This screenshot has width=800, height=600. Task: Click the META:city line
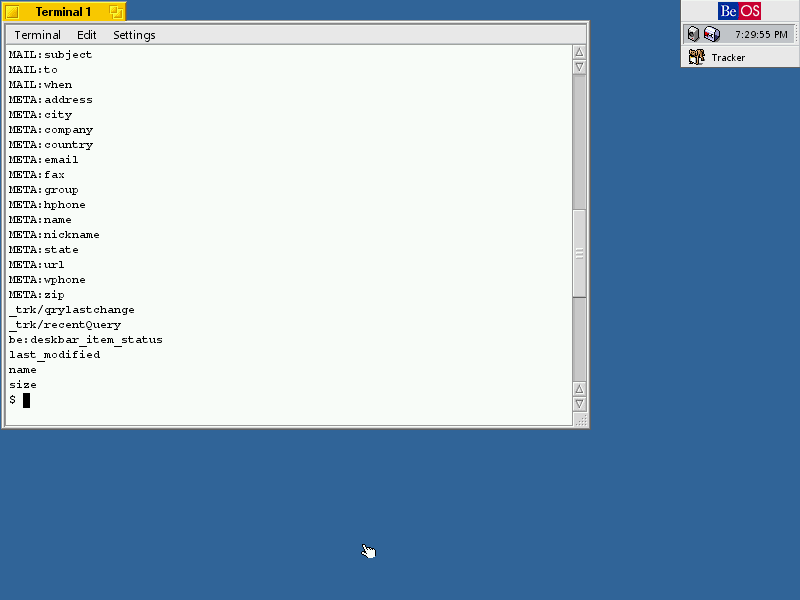tap(40, 115)
